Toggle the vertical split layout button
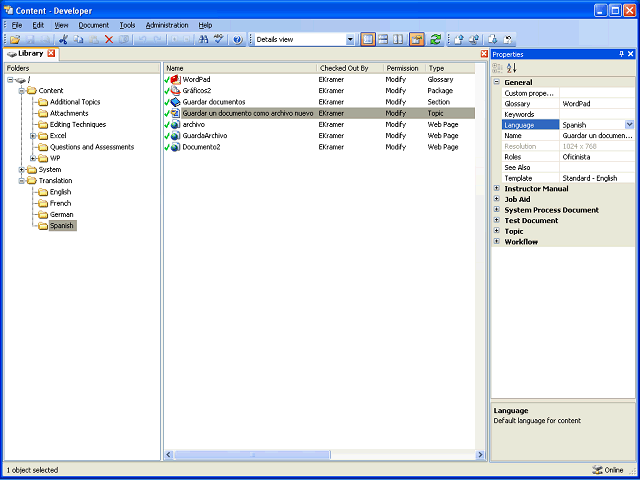 tap(398, 40)
